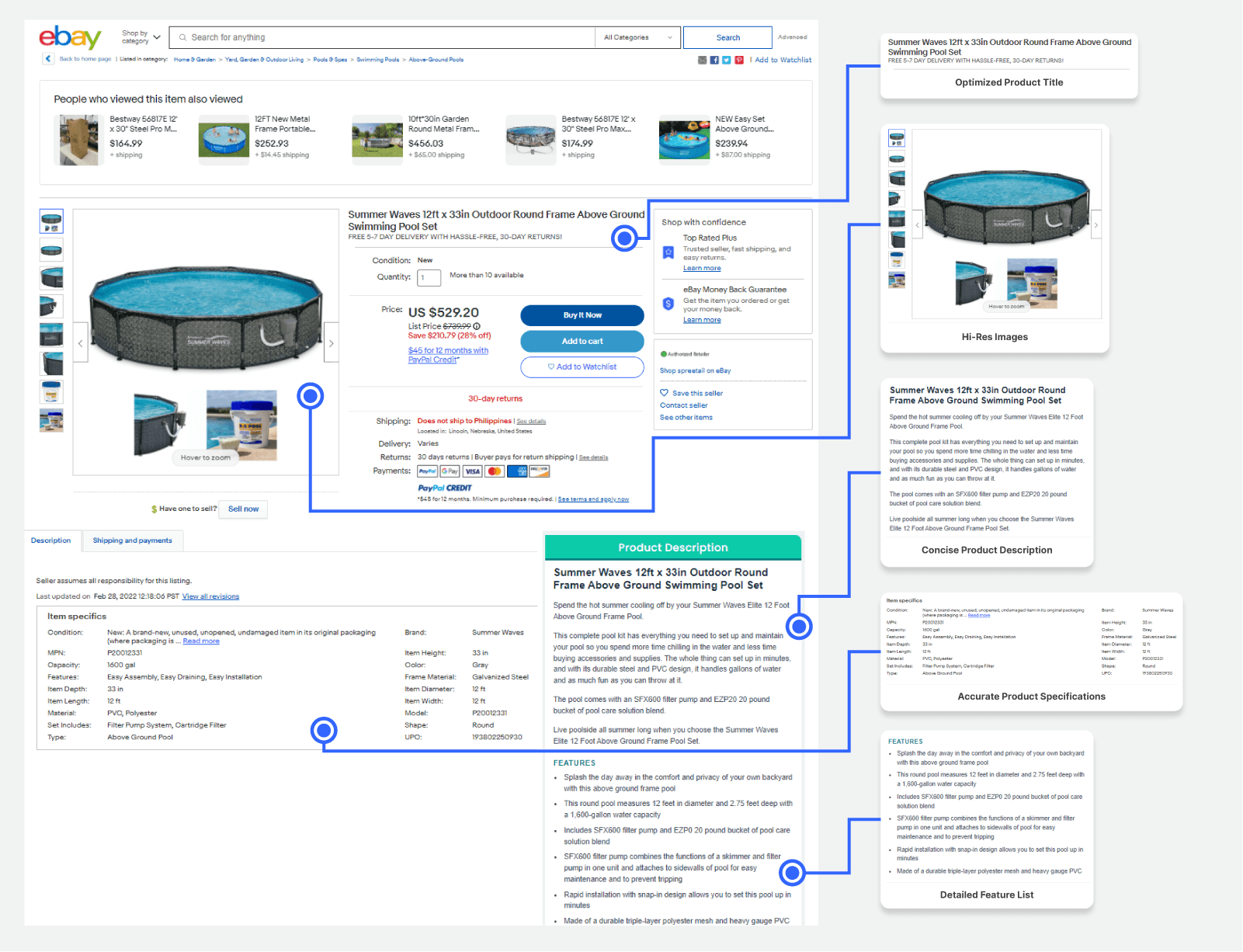Click the Mastercard payment icon
The width and height of the screenshot is (1243, 952).
click(x=495, y=471)
